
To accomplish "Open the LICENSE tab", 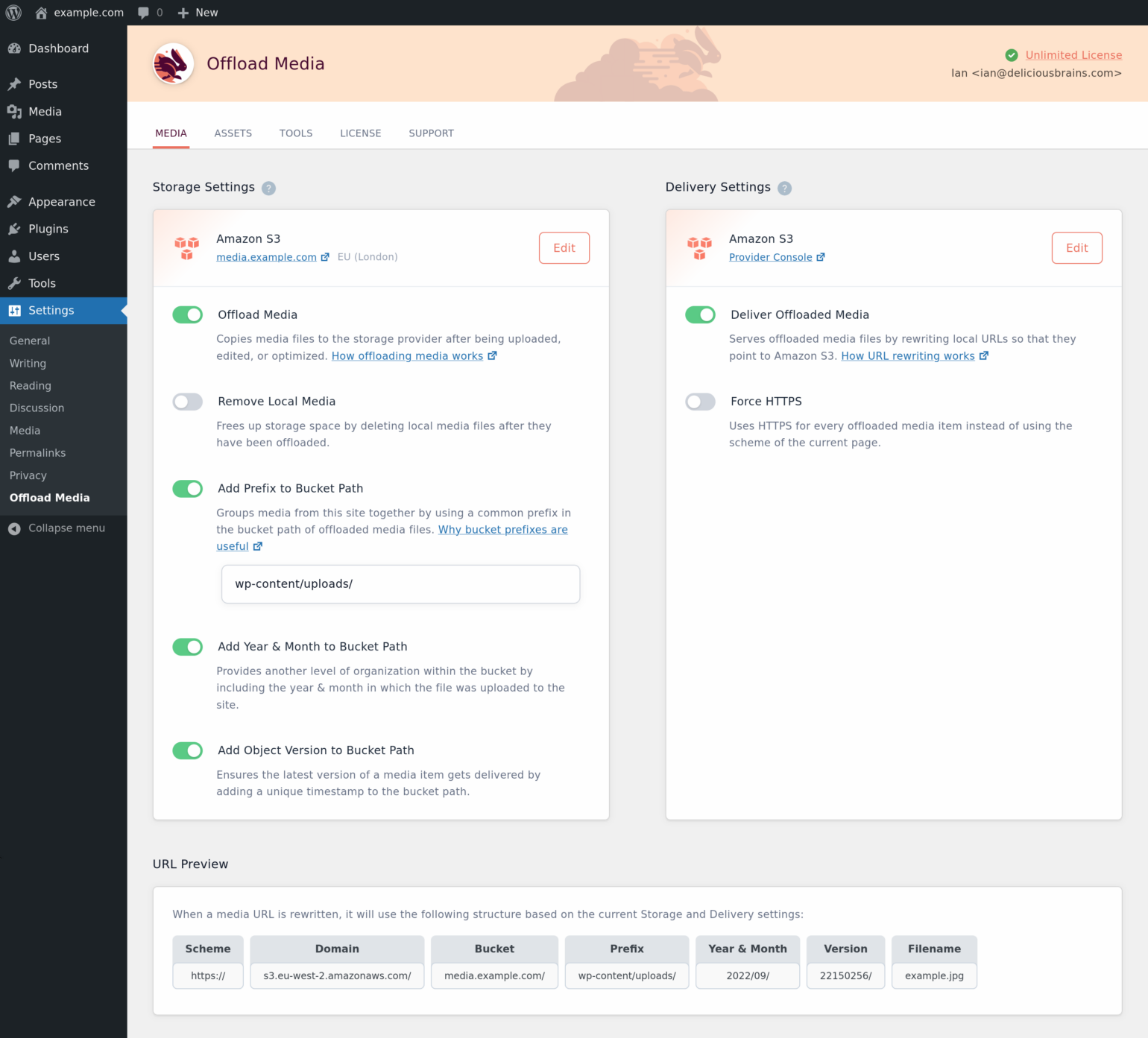I will click(361, 133).
